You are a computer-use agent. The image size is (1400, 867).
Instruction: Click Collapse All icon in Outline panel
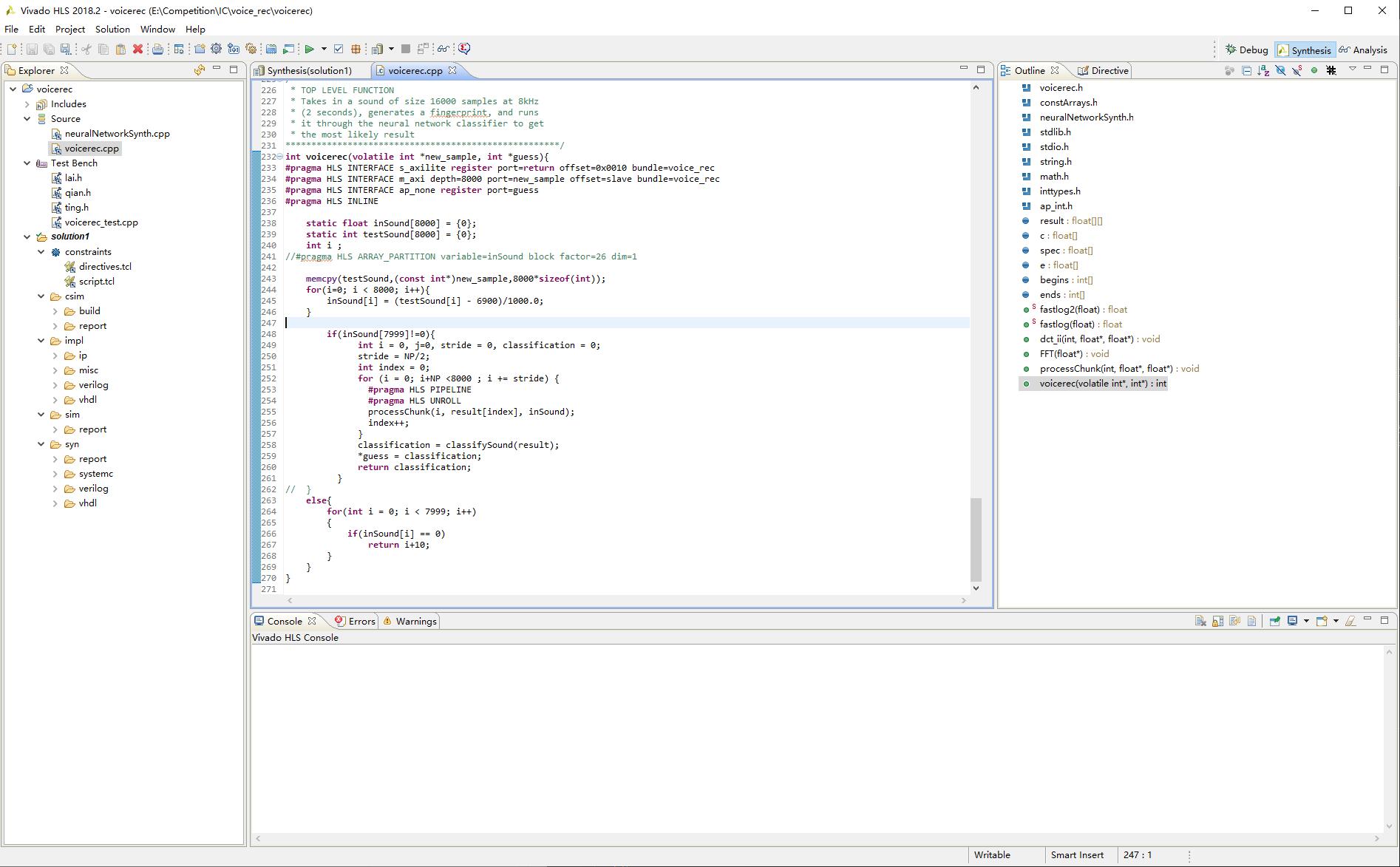pos(1246,70)
